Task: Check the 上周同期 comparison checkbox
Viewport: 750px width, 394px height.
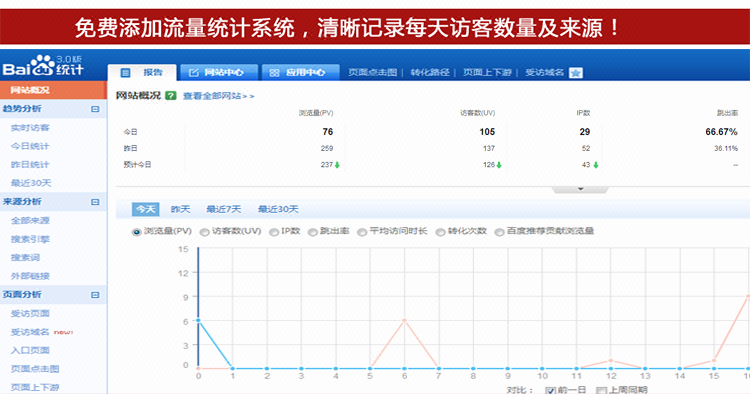Action: click(601, 390)
